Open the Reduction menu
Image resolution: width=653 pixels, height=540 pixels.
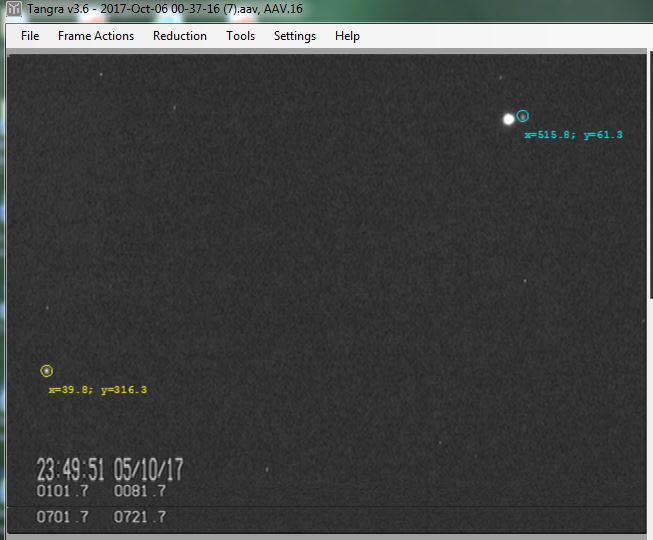180,36
